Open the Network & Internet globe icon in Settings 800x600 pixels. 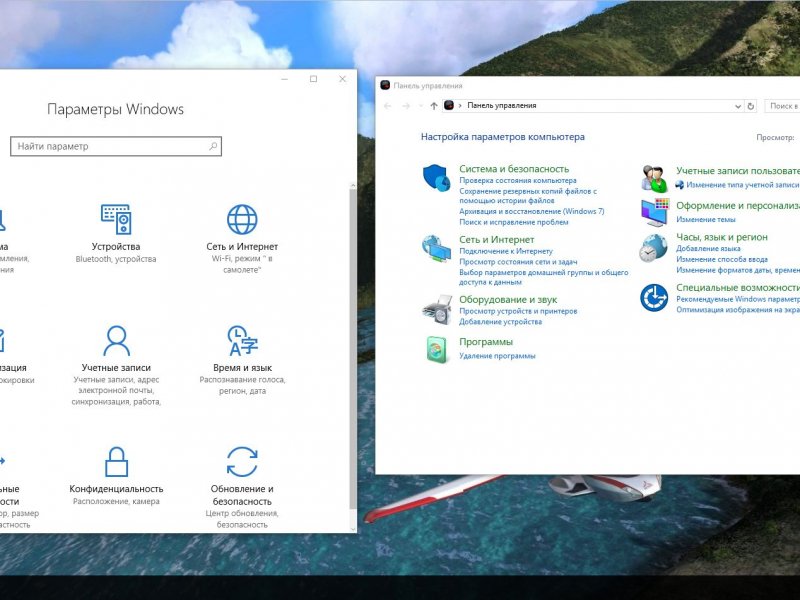[242, 219]
